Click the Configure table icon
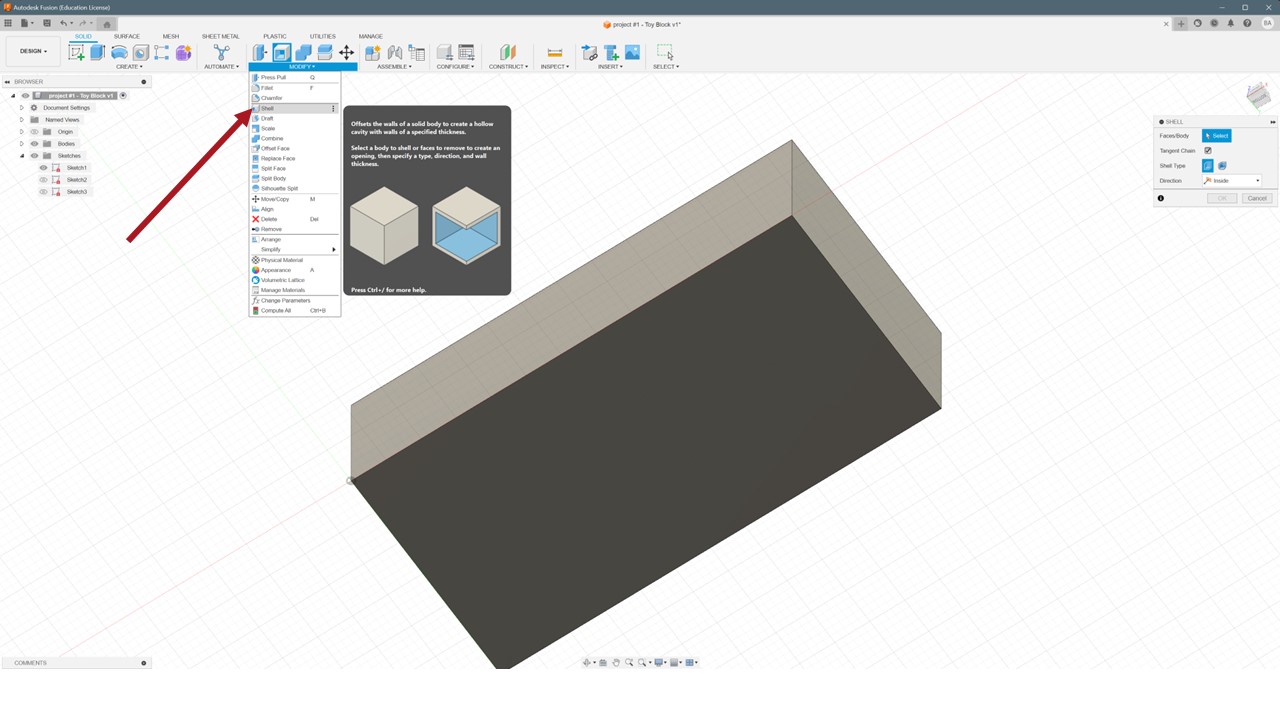 (466, 52)
